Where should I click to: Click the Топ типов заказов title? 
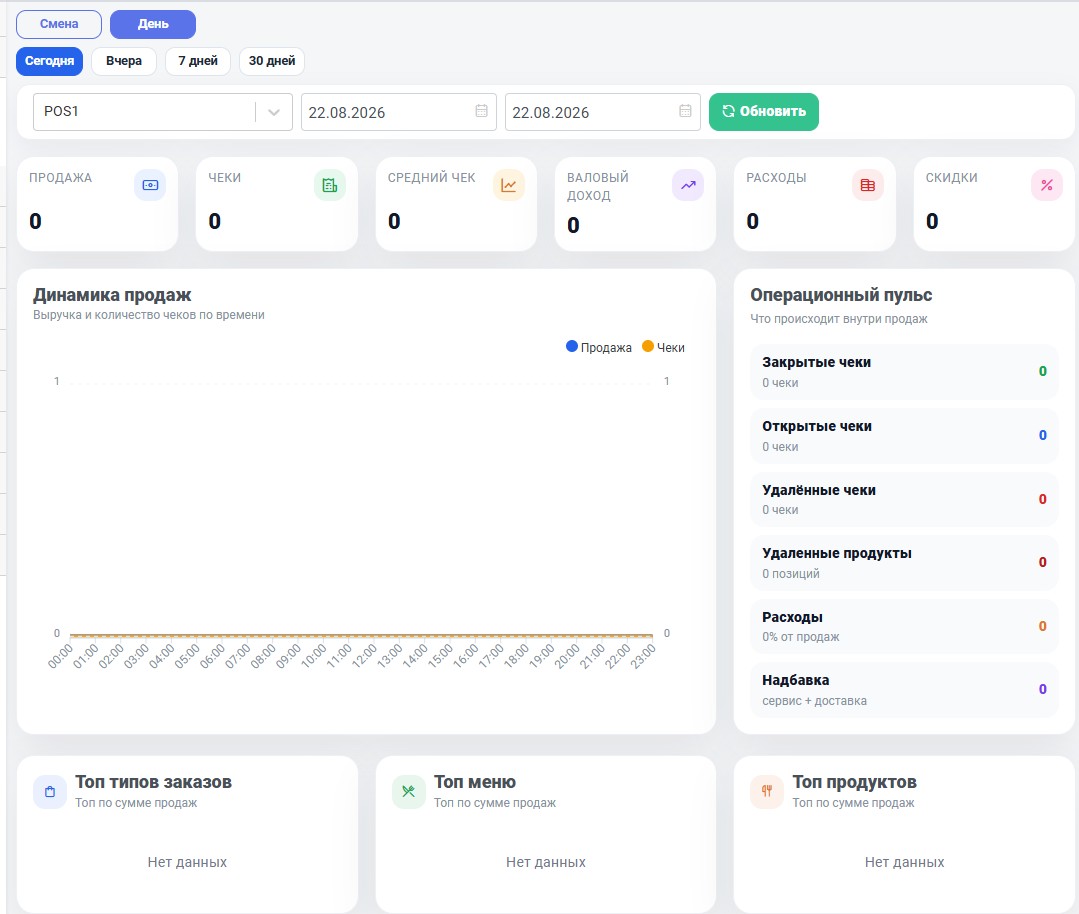click(153, 783)
